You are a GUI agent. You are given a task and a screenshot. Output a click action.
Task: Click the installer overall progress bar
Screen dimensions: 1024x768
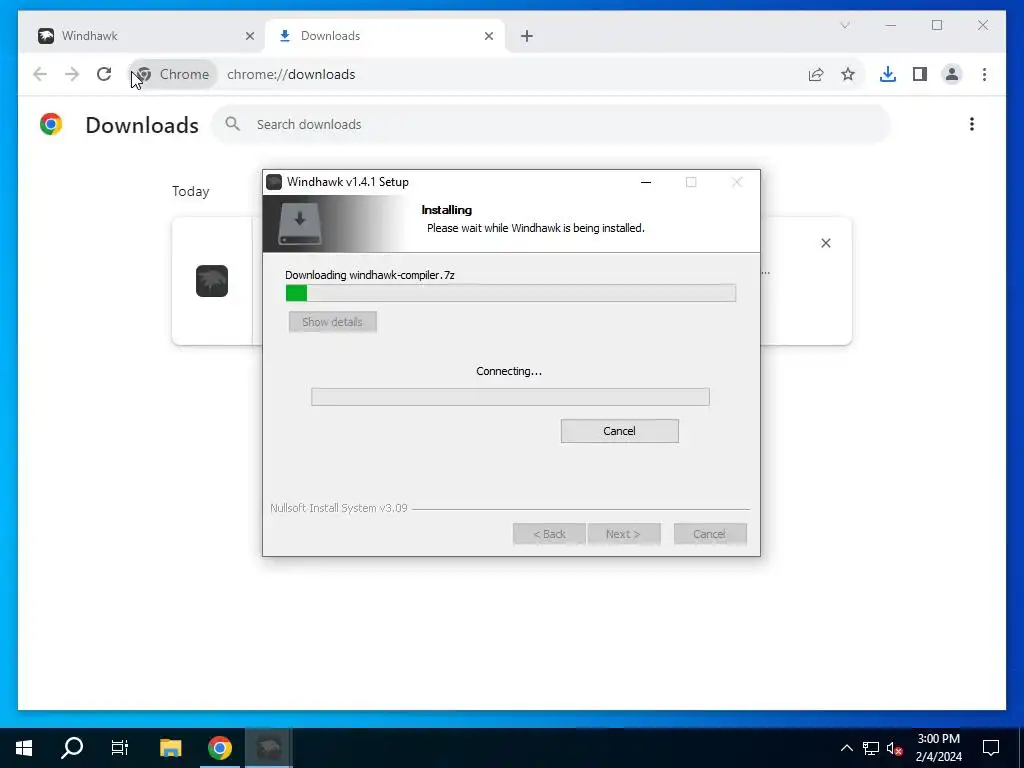[511, 293]
